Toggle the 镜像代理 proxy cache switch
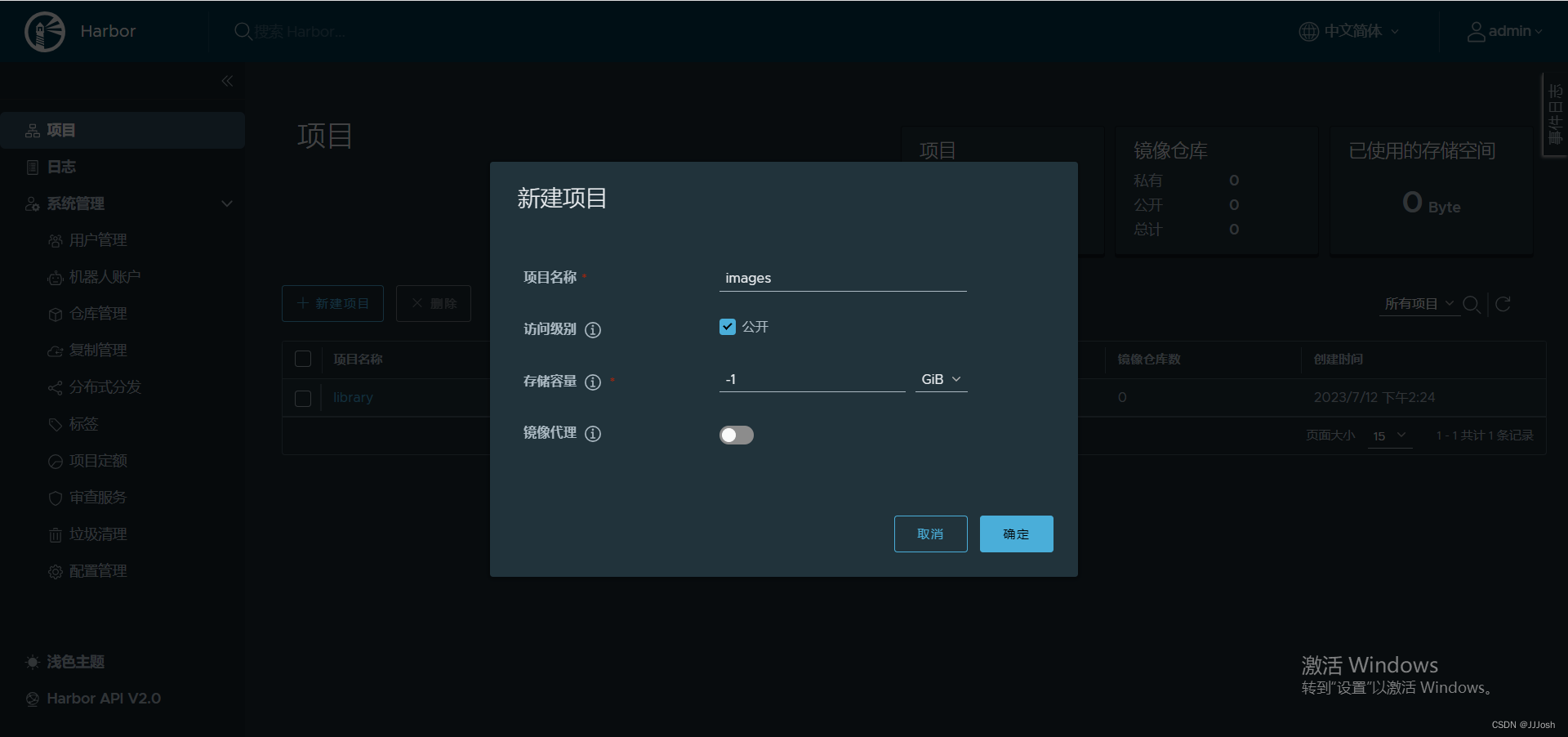The image size is (1568, 737). pos(737,435)
